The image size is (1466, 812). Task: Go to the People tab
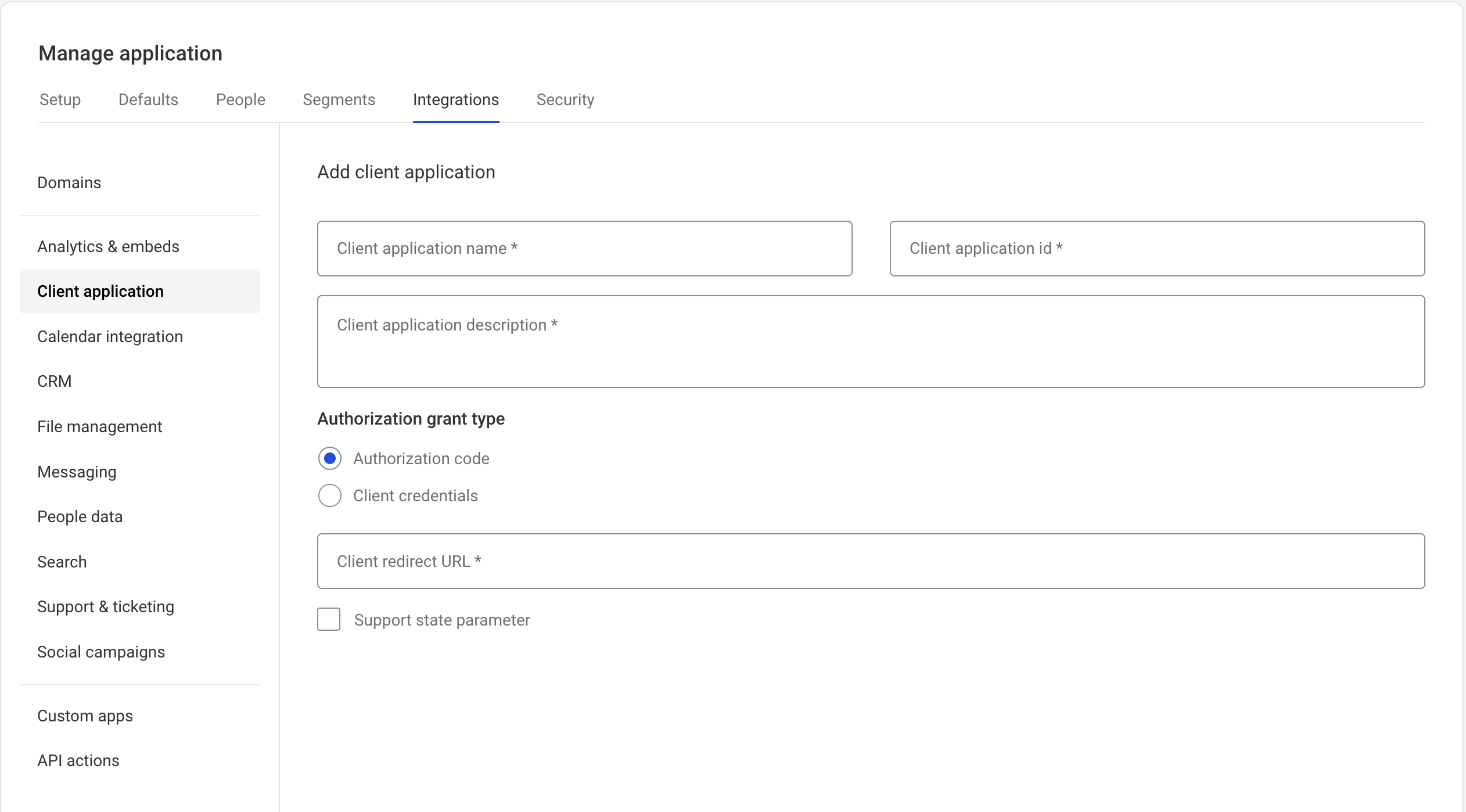point(240,99)
